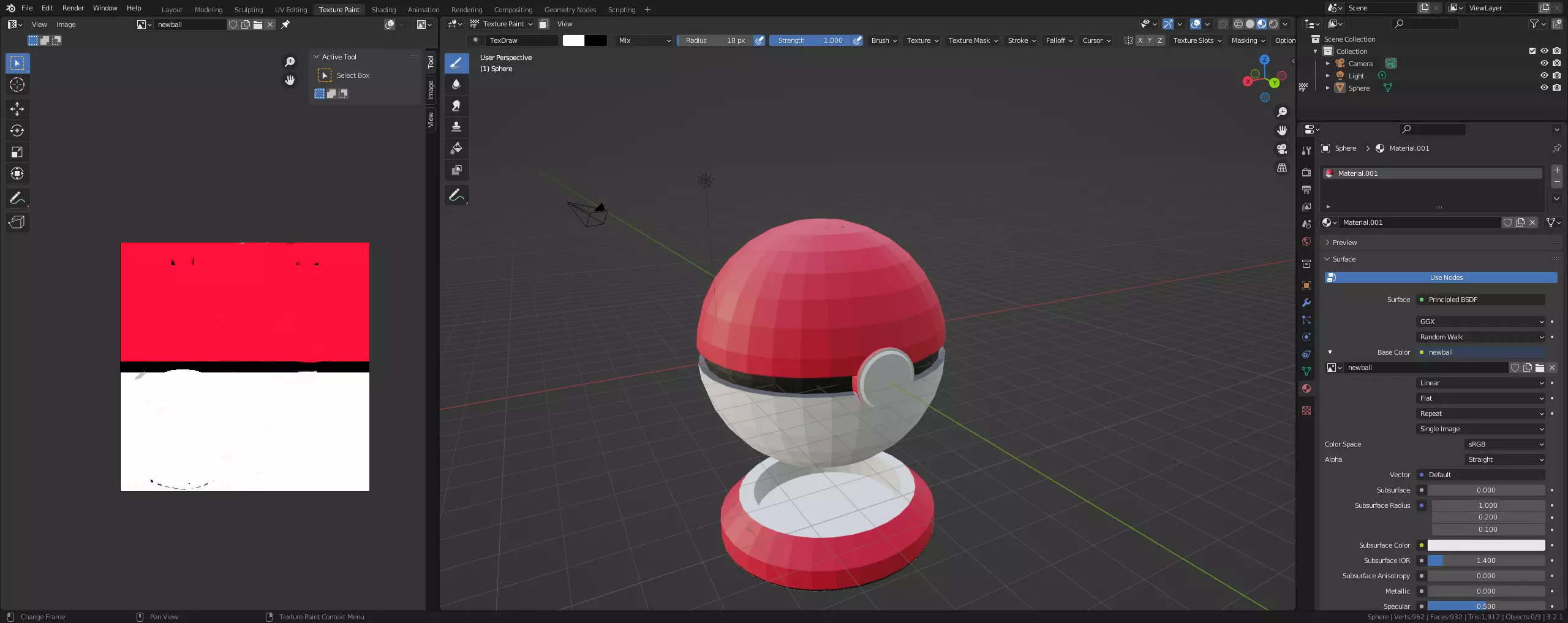The image size is (1568, 623).
Task: Open the Masking popover
Action: 1248,40
